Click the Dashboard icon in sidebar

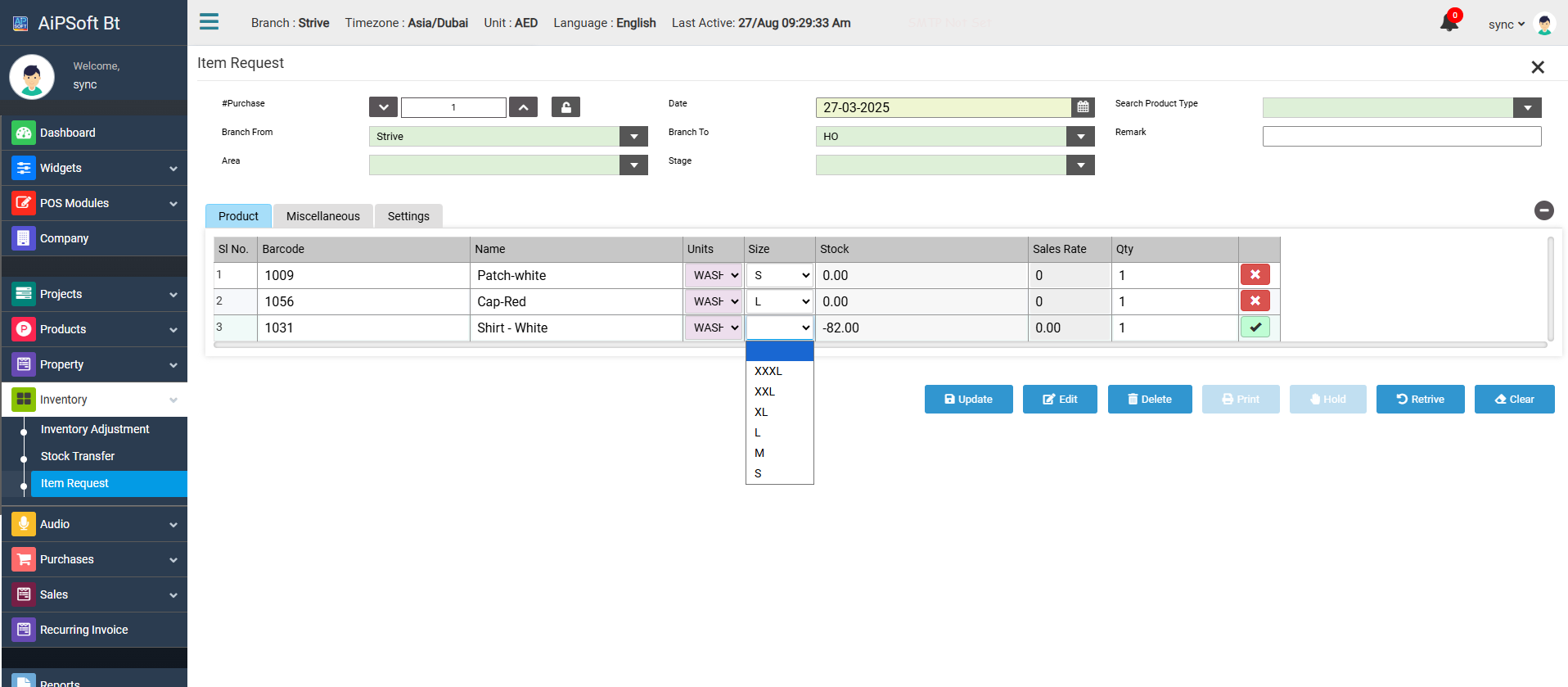24,133
